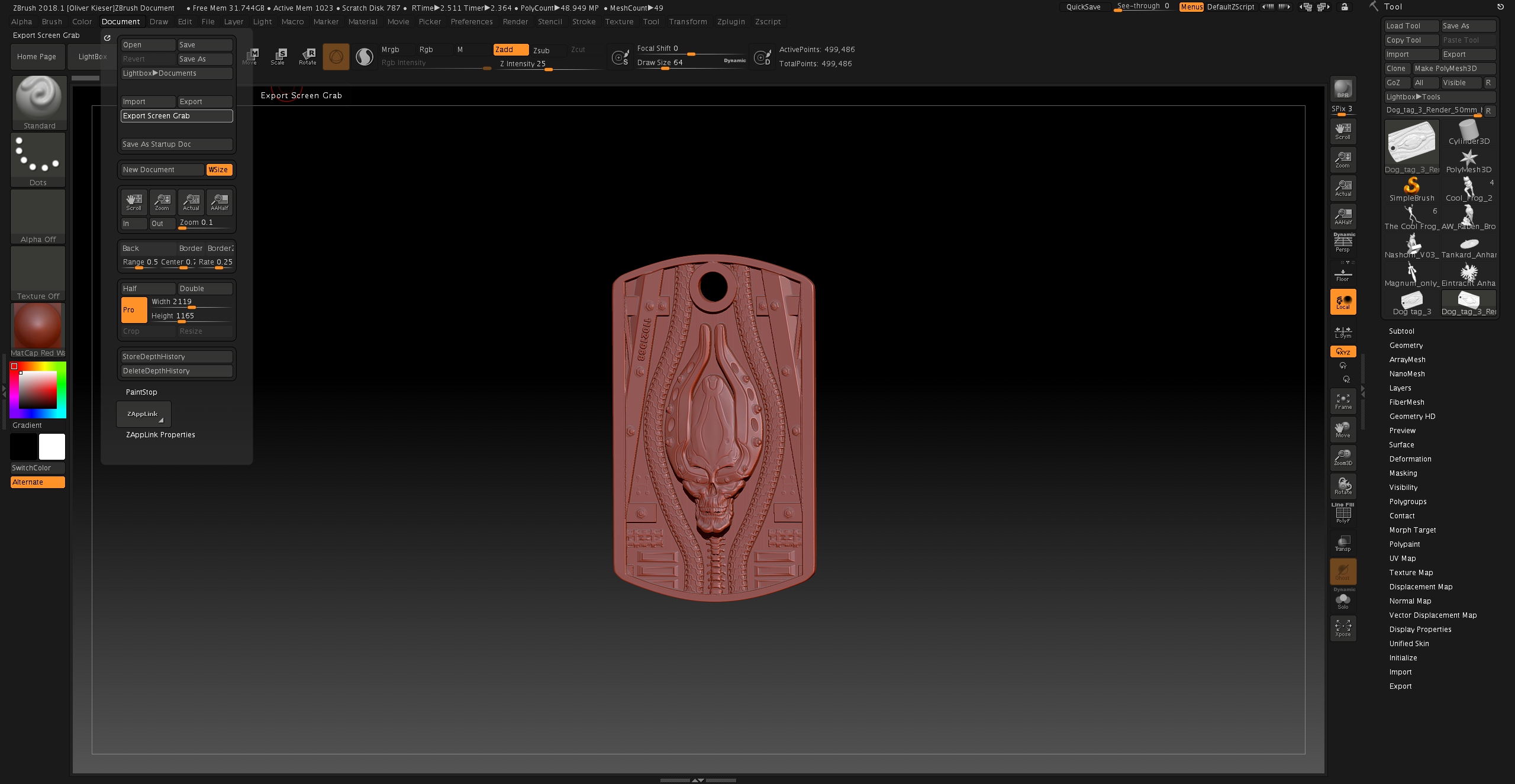
Task: Open the Render menu
Action: tap(515, 21)
